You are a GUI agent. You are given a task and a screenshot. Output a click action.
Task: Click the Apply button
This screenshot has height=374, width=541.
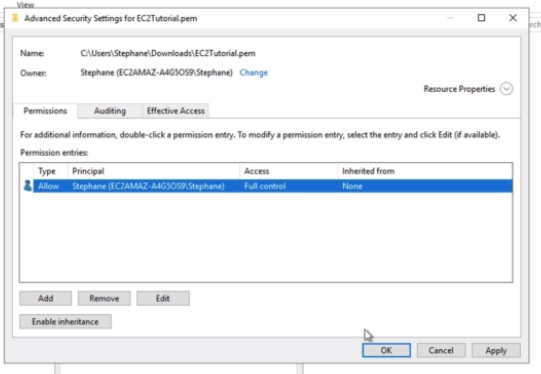click(x=496, y=350)
